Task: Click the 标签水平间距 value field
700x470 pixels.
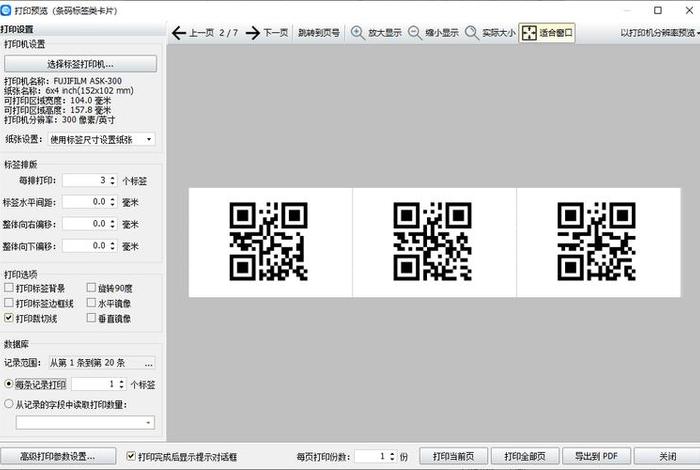Action: click(x=85, y=202)
